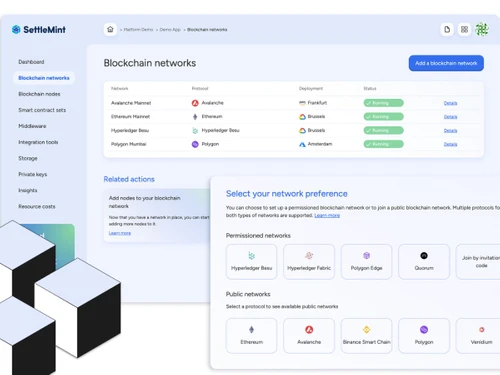Click Running status of Hyperledger Besu

click(x=384, y=130)
